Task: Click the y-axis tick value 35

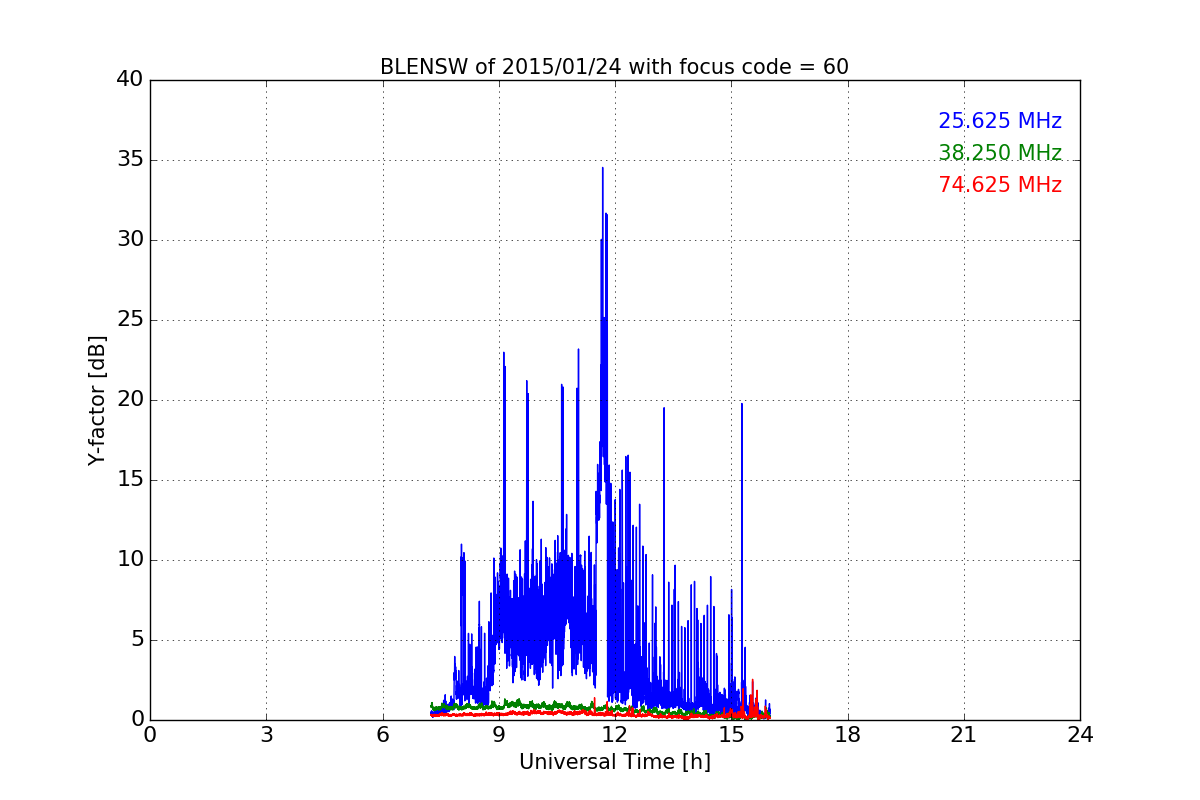Action: click(130, 160)
